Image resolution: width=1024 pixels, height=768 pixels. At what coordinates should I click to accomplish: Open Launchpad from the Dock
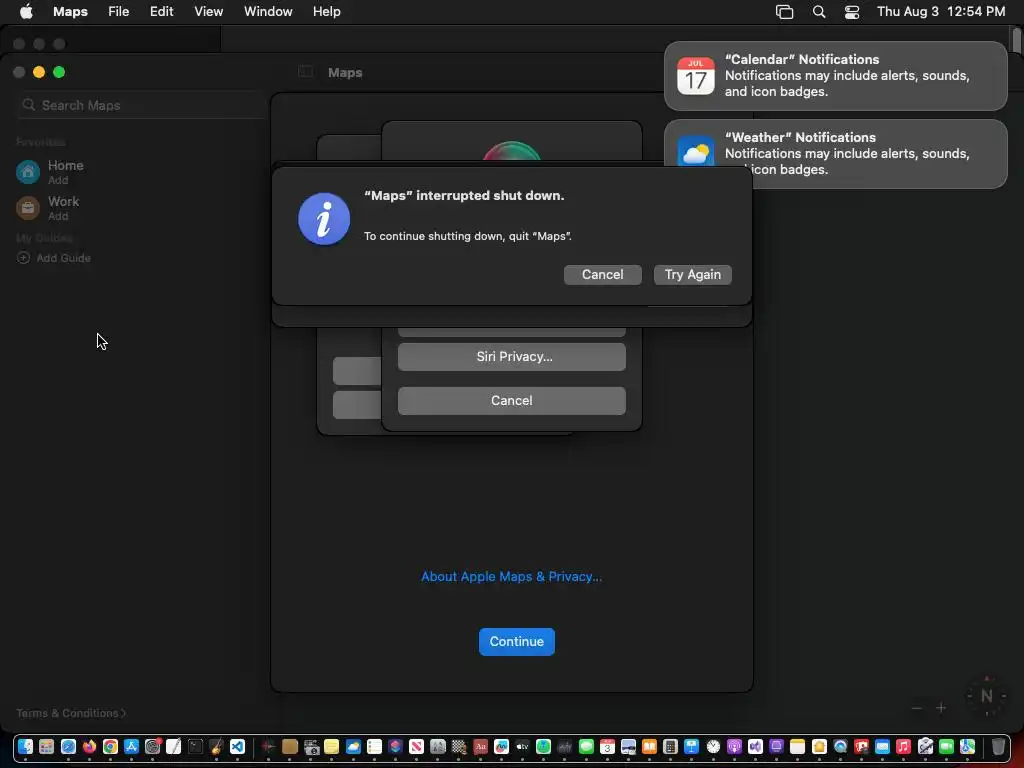pyautogui.click(x=46, y=746)
